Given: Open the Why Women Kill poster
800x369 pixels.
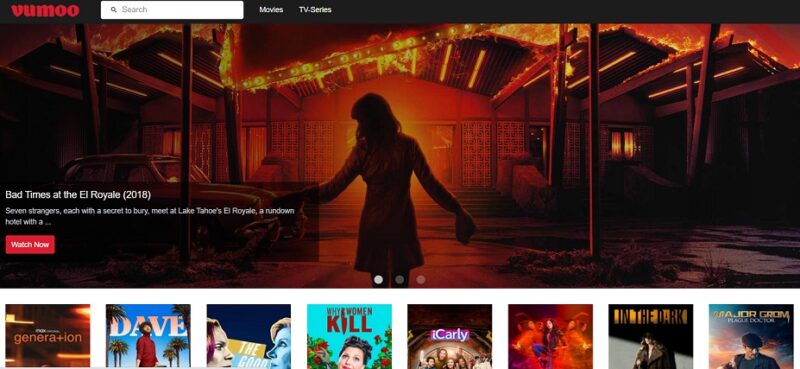Looking at the screenshot, I should point(349,336).
